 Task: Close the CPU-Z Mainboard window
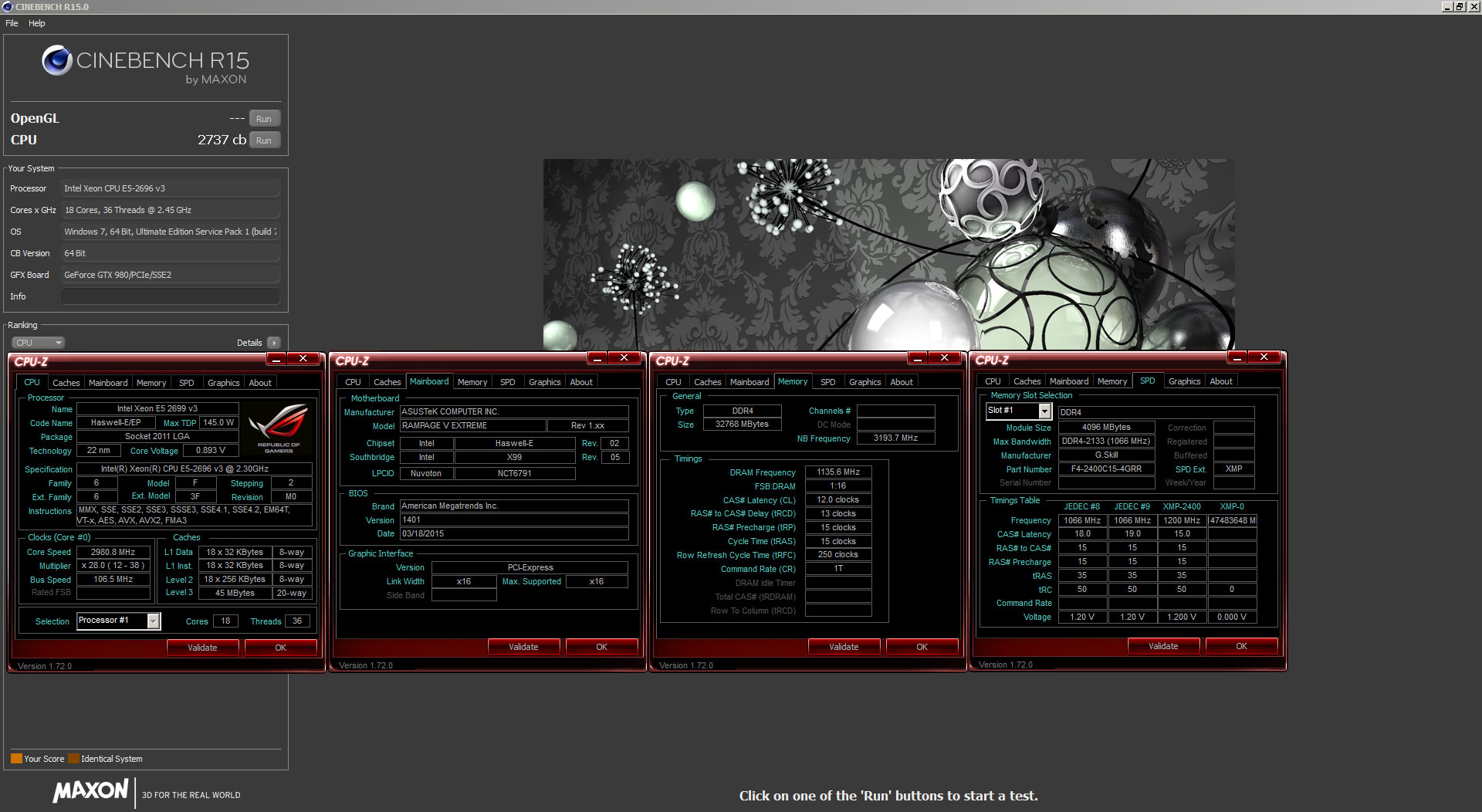[x=624, y=357]
